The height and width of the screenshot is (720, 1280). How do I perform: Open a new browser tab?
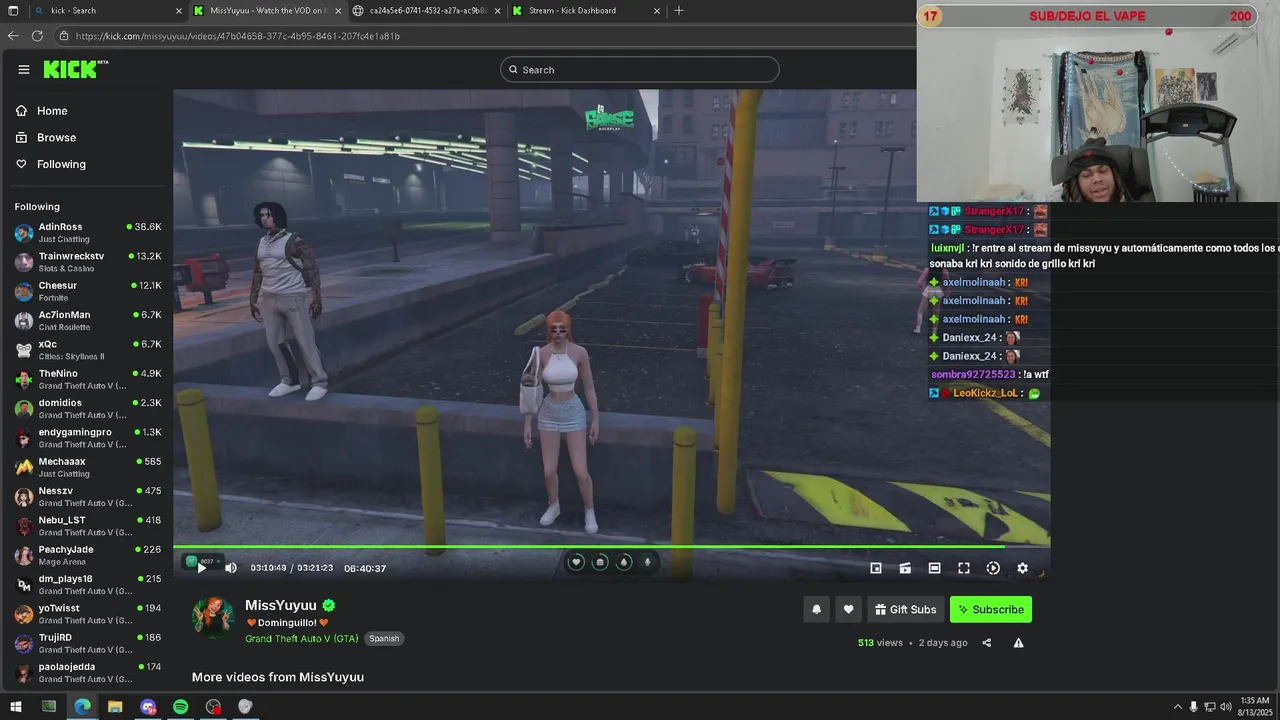pyautogui.click(x=679, y=11)
